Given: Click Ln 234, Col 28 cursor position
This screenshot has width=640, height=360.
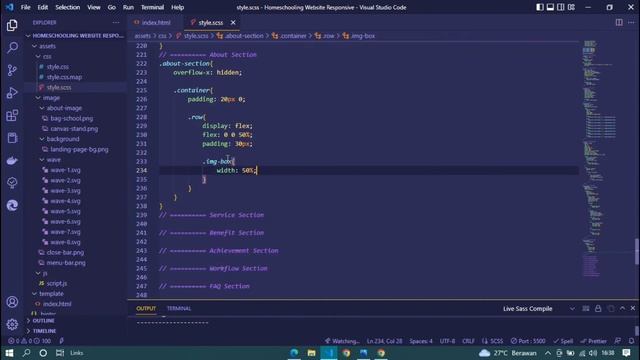Looking at the screenshot, I should pos(384,341).
